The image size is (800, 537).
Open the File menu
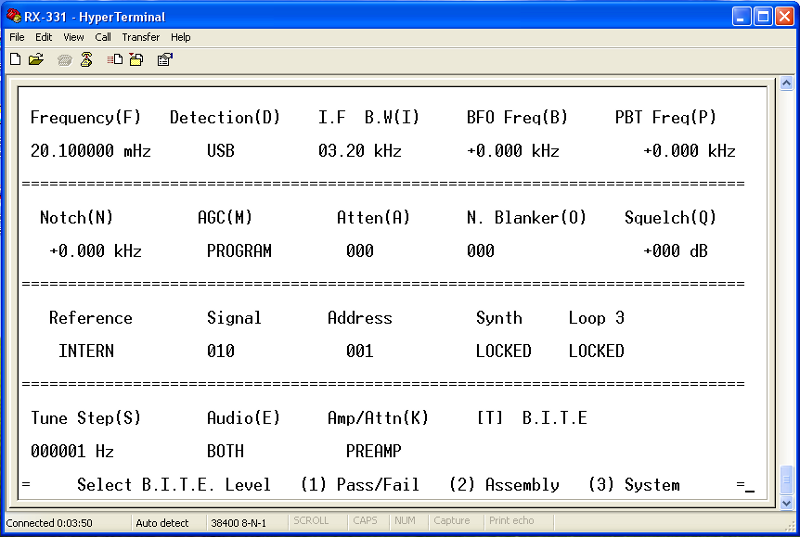tap(17, 37)
